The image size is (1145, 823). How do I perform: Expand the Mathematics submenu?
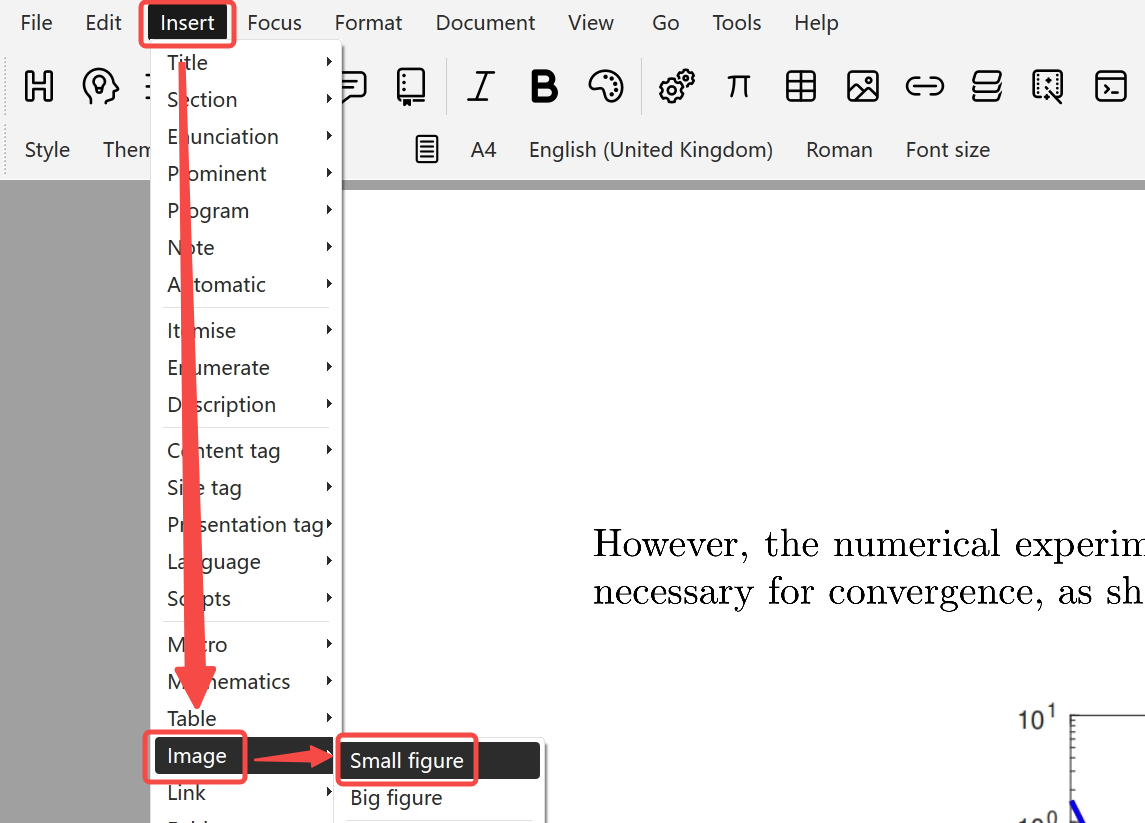pos(247,682)
